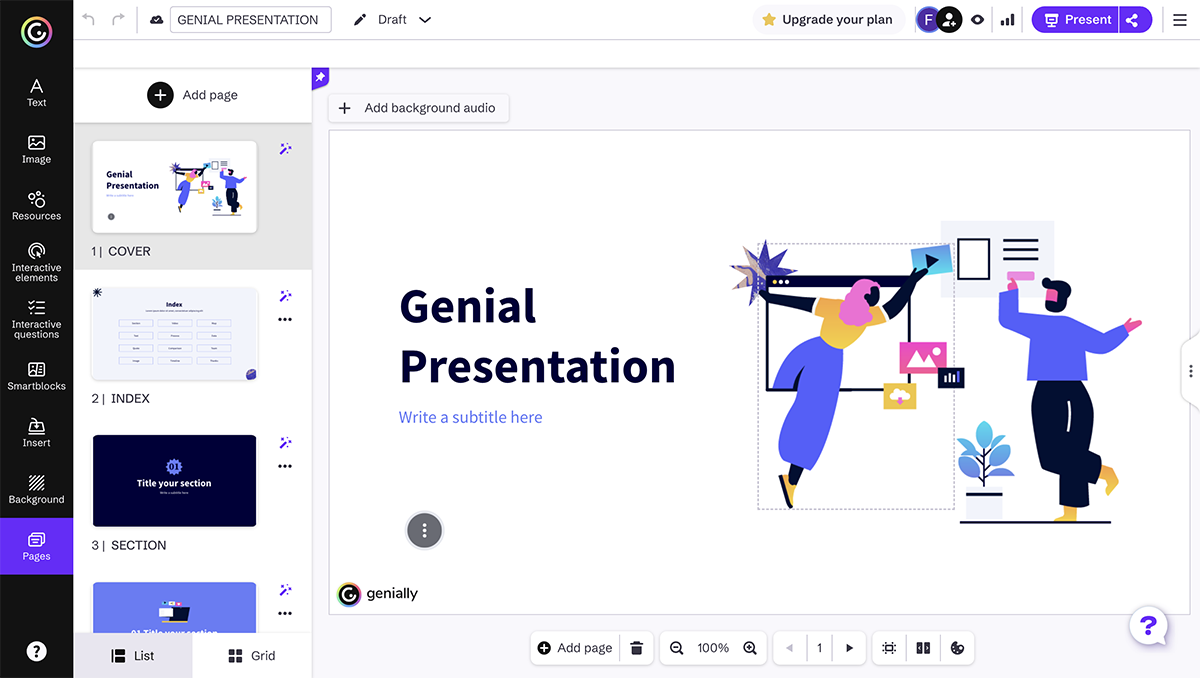Open the user avatar F profile
Viewport: 1200px width, 678px height.
[928, 19]
